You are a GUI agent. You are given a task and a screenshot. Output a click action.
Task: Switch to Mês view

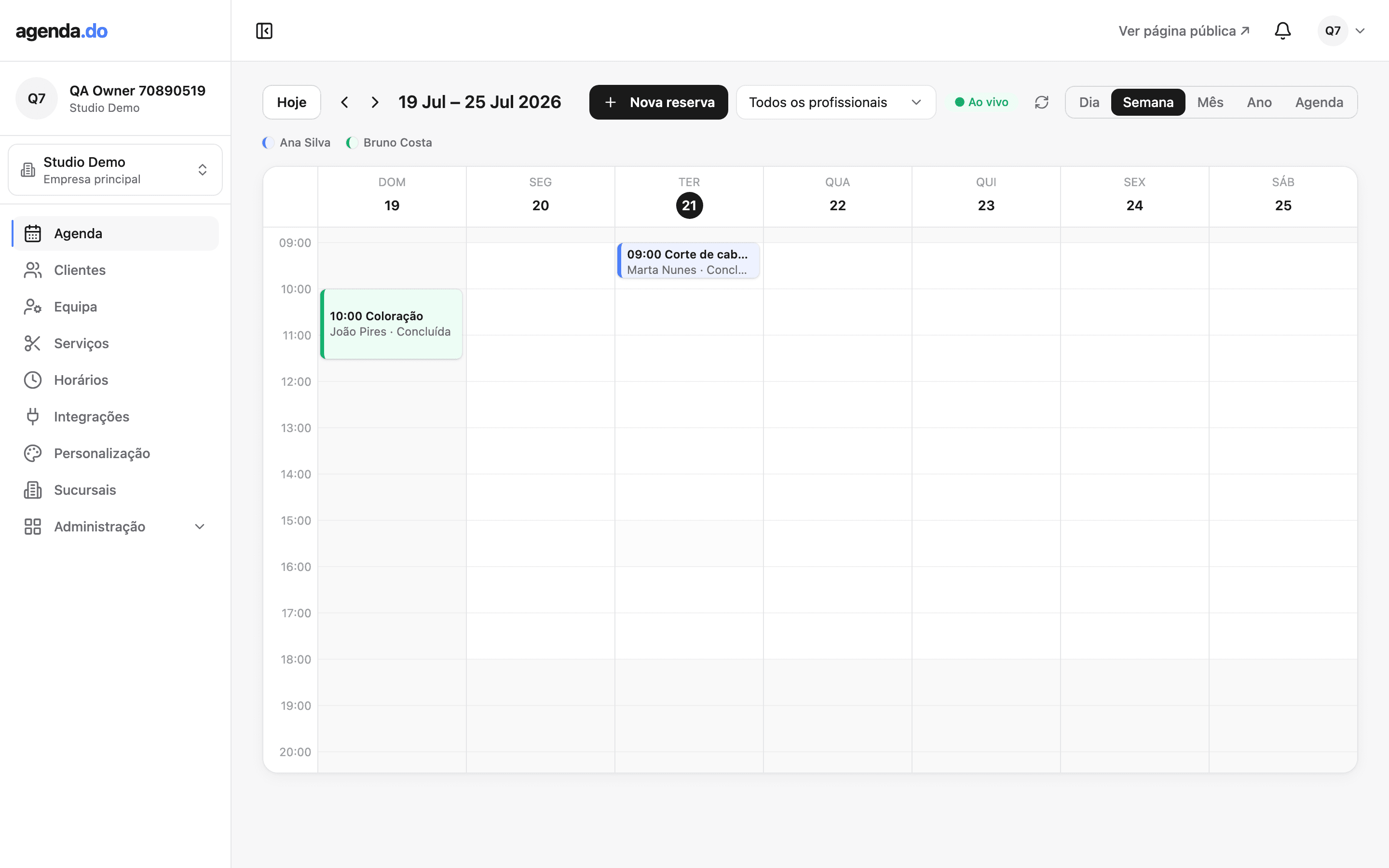[1210, 102]
